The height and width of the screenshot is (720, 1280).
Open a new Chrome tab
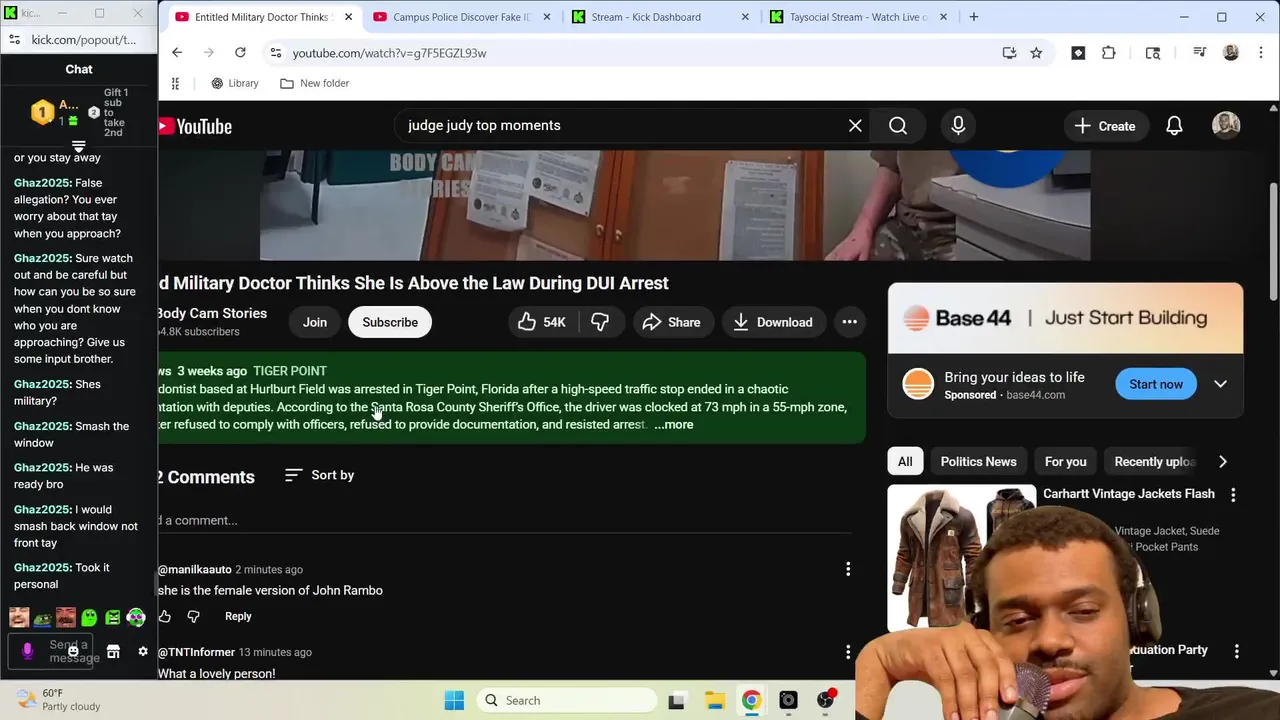[974, 17]
